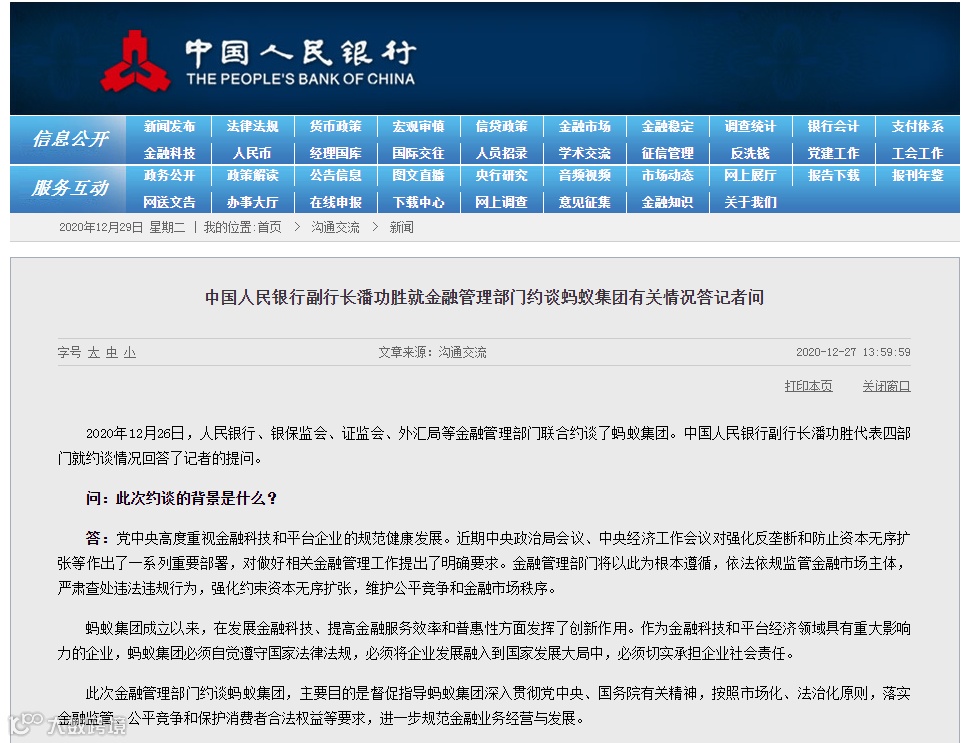Go to 人员招录 section

point(501,153)
